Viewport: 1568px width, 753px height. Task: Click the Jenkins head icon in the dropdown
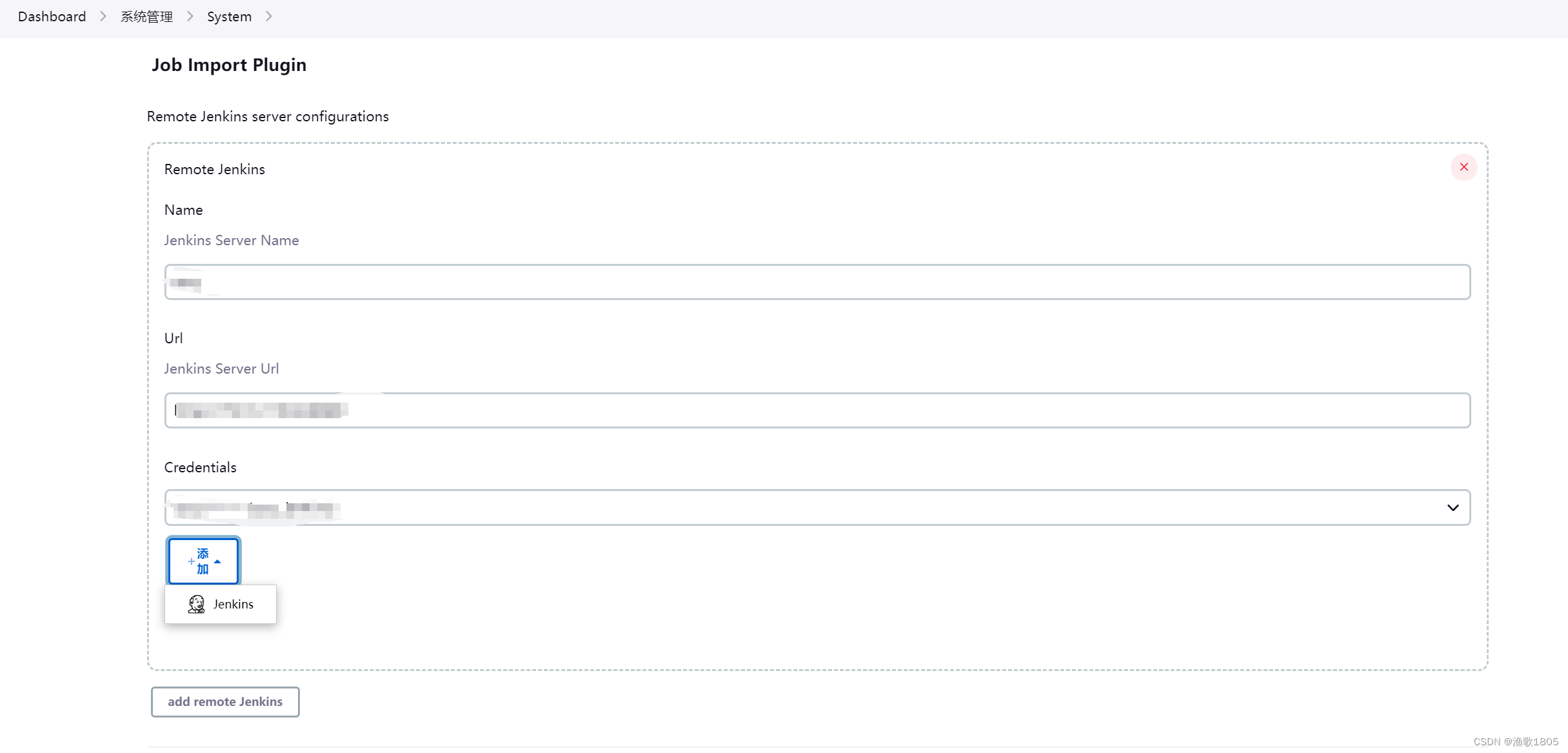point(196,604)
